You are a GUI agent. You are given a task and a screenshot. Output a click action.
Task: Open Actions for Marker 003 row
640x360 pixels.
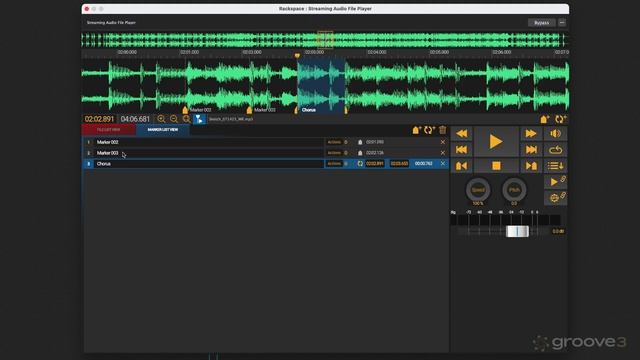click(334, 153)
